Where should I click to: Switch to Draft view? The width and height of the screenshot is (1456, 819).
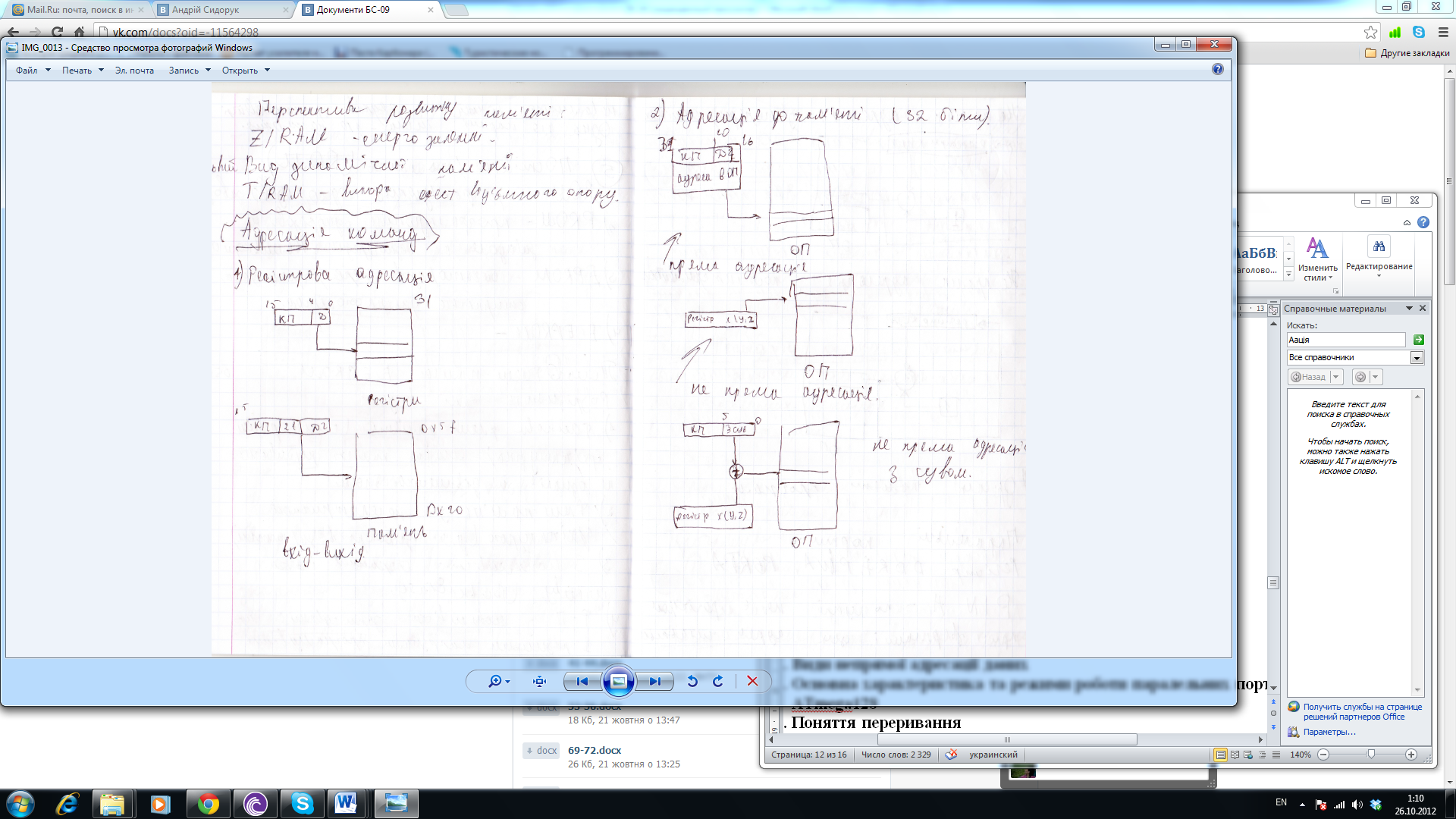pyautogui.click(x=1276, y=755)
